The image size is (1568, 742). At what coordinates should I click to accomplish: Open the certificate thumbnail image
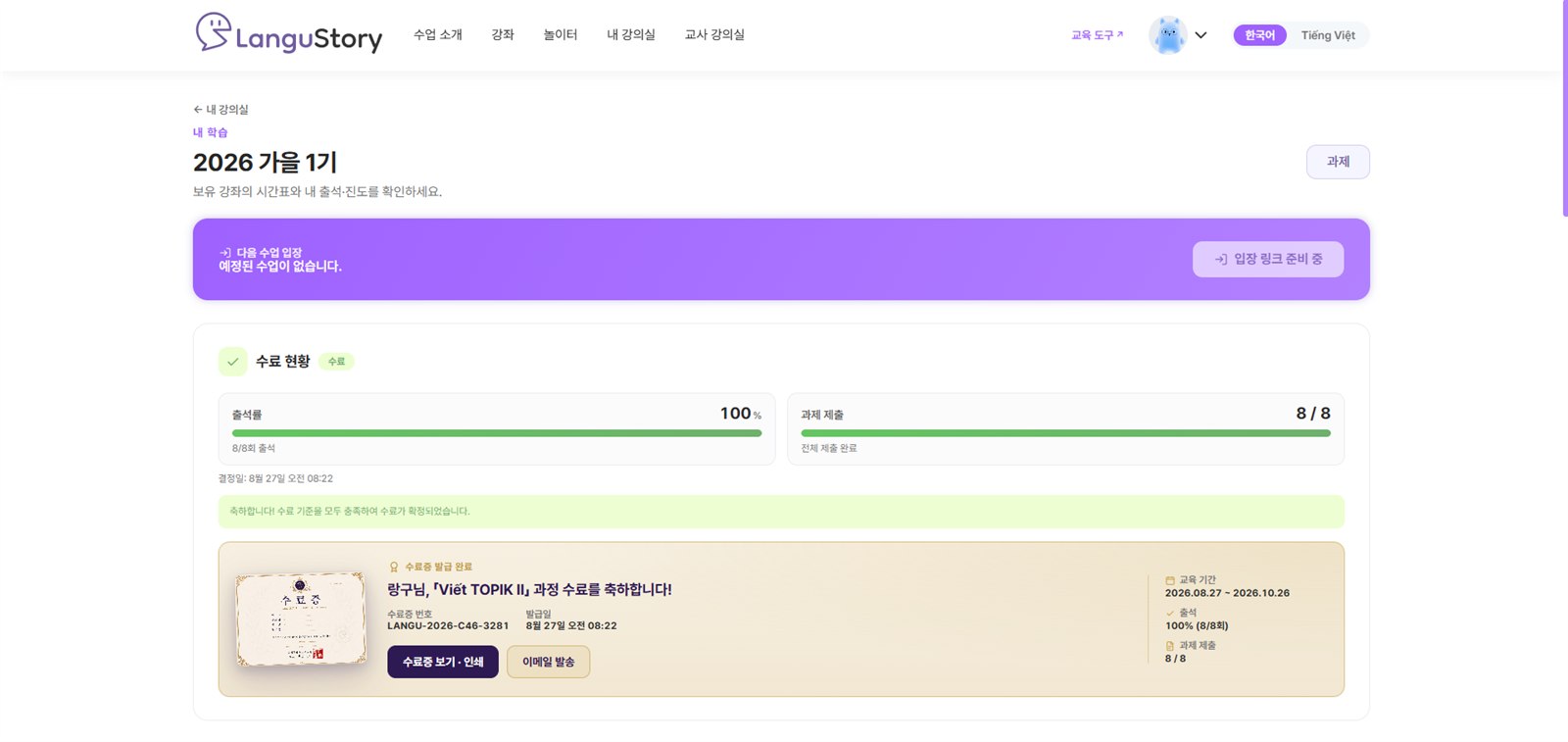click(x=301, y=619)
